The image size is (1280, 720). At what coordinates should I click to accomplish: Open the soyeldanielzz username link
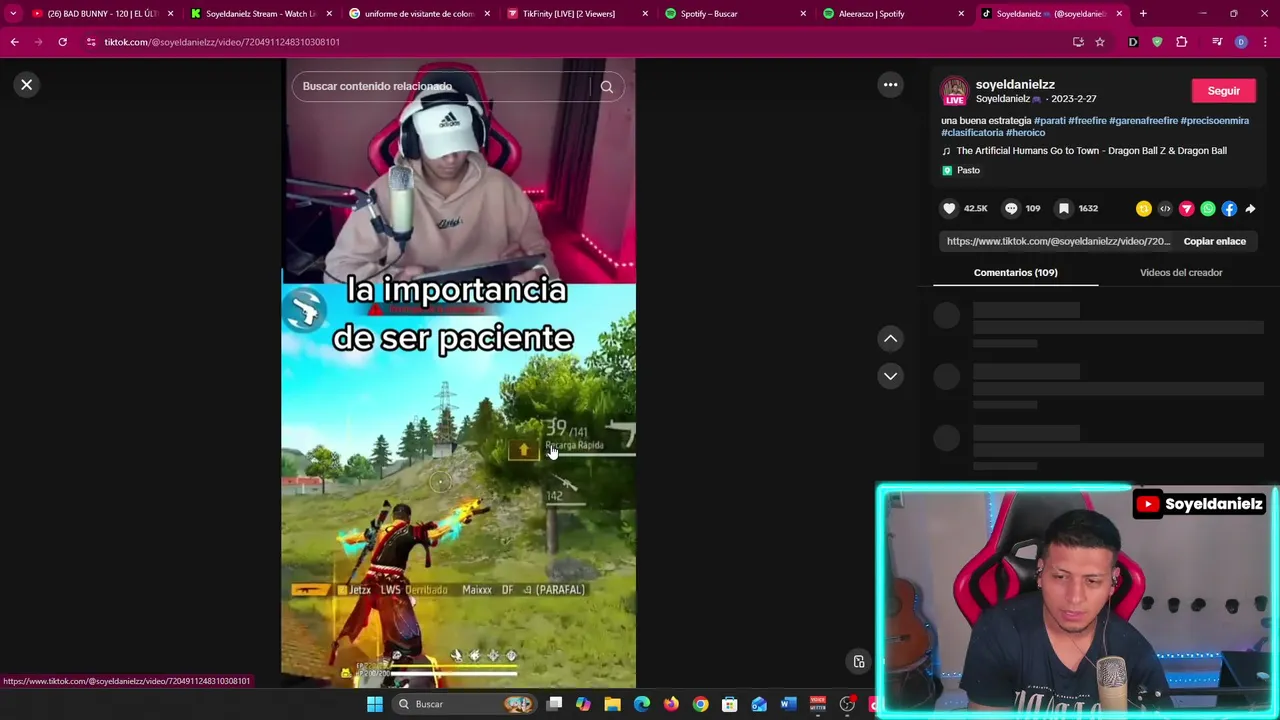pos(1015,85)
